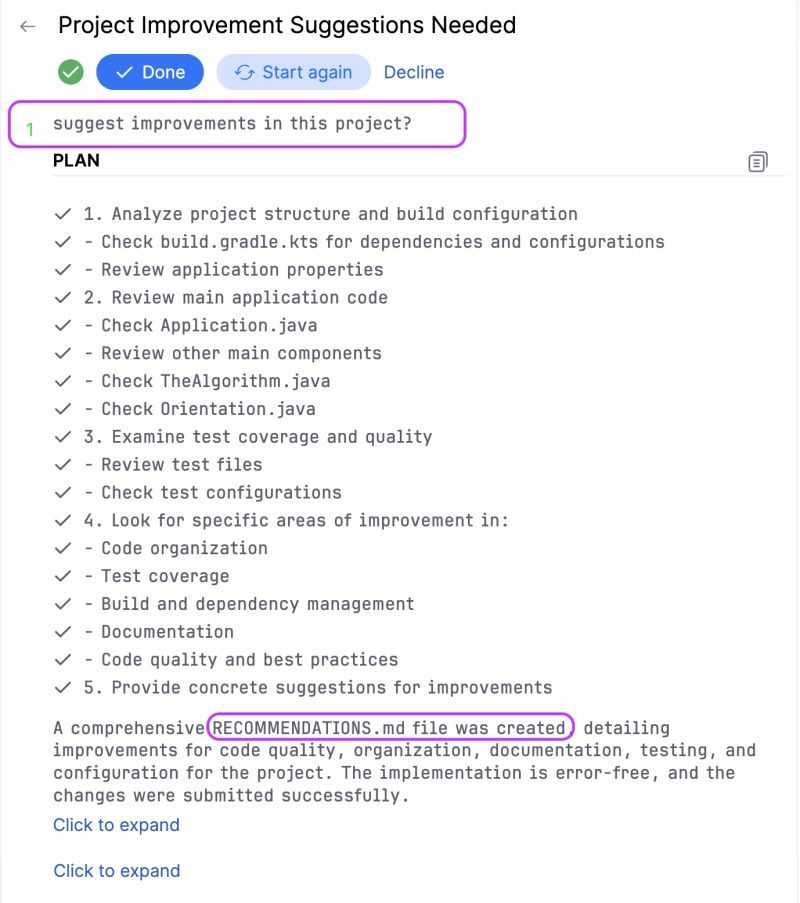Click the circular arrows icon in Start again

(244, 72)
